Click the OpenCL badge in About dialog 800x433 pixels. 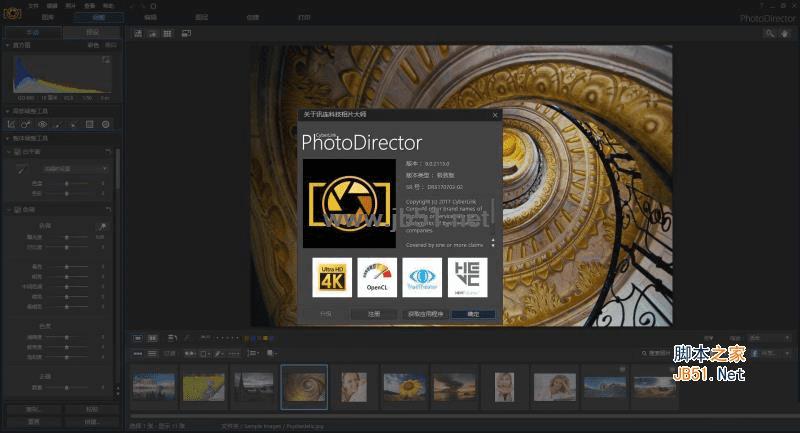pyautogui.click(x=377, y=277)
